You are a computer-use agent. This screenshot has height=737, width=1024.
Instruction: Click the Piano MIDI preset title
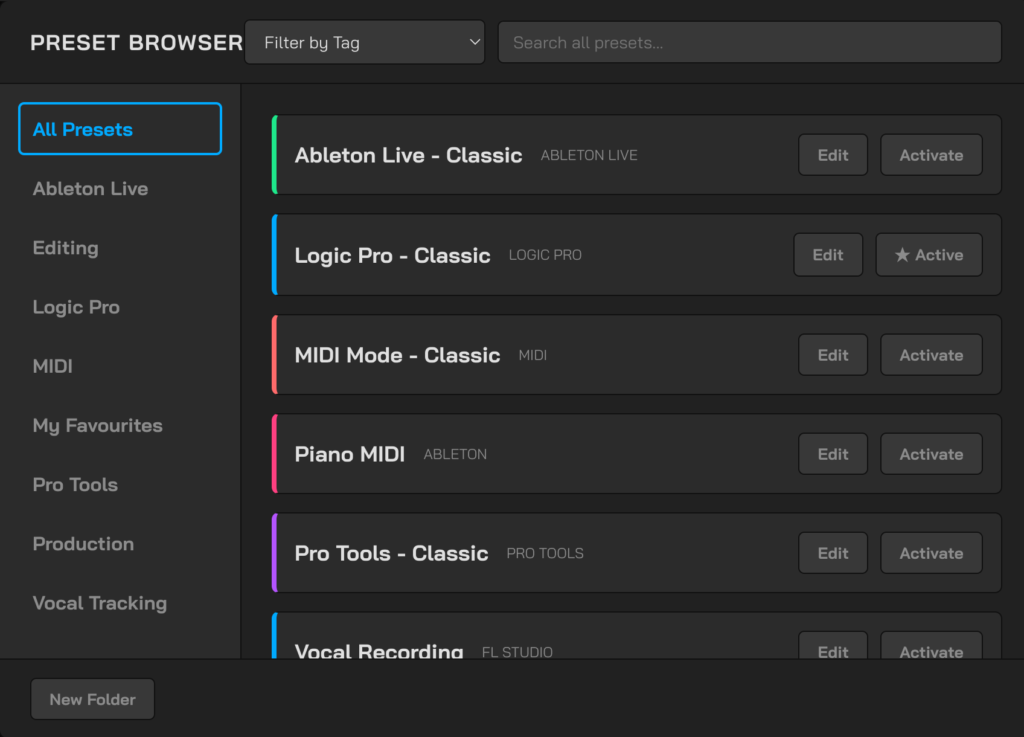tap(349, 454)
